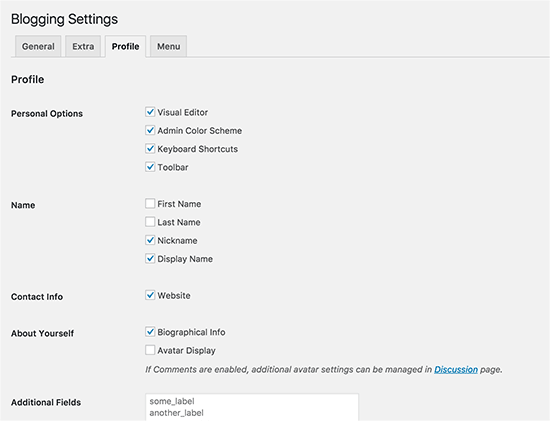Click the Nickname label text
The width and height of the screenshot is (550, 421).
[177, 240]
